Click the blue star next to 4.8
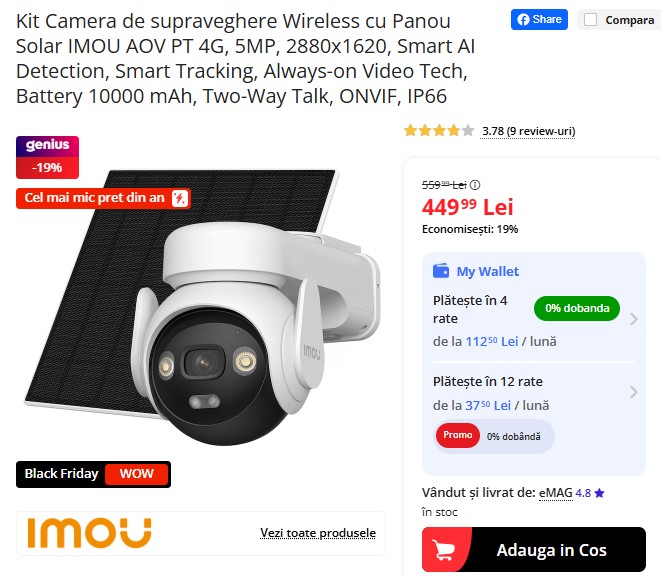 599,493
